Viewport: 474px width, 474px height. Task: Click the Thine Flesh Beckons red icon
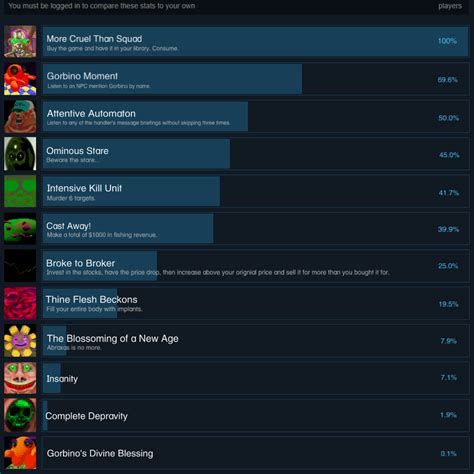click(x=20, y=304)
